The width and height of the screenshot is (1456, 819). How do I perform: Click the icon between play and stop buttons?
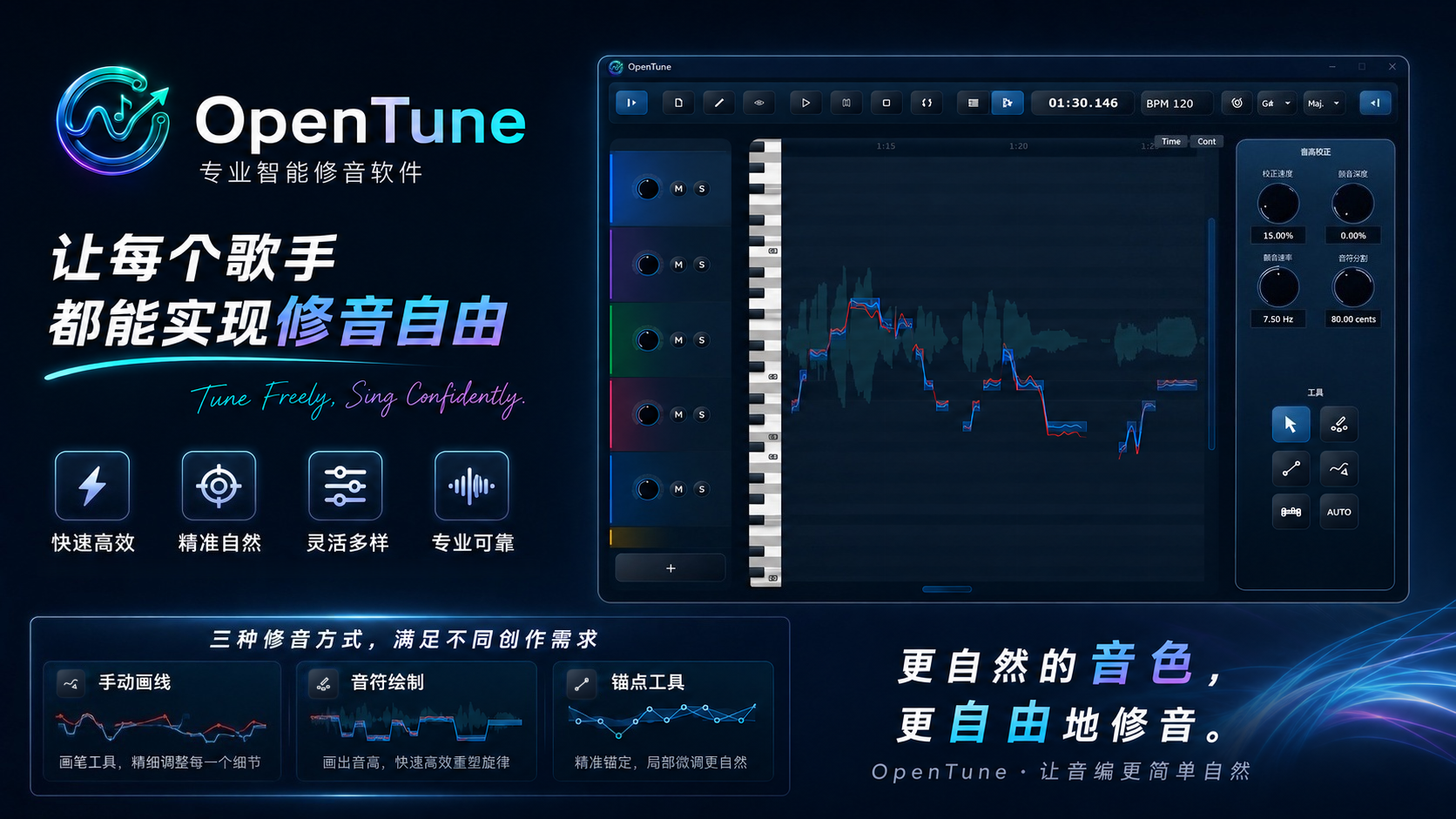(x=846, y=103)
